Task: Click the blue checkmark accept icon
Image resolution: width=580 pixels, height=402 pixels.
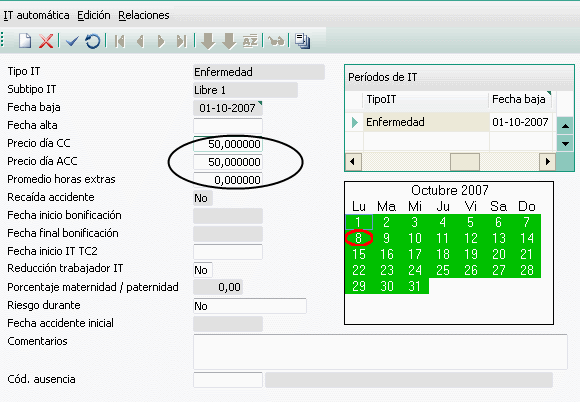Action: coord(72,41)
